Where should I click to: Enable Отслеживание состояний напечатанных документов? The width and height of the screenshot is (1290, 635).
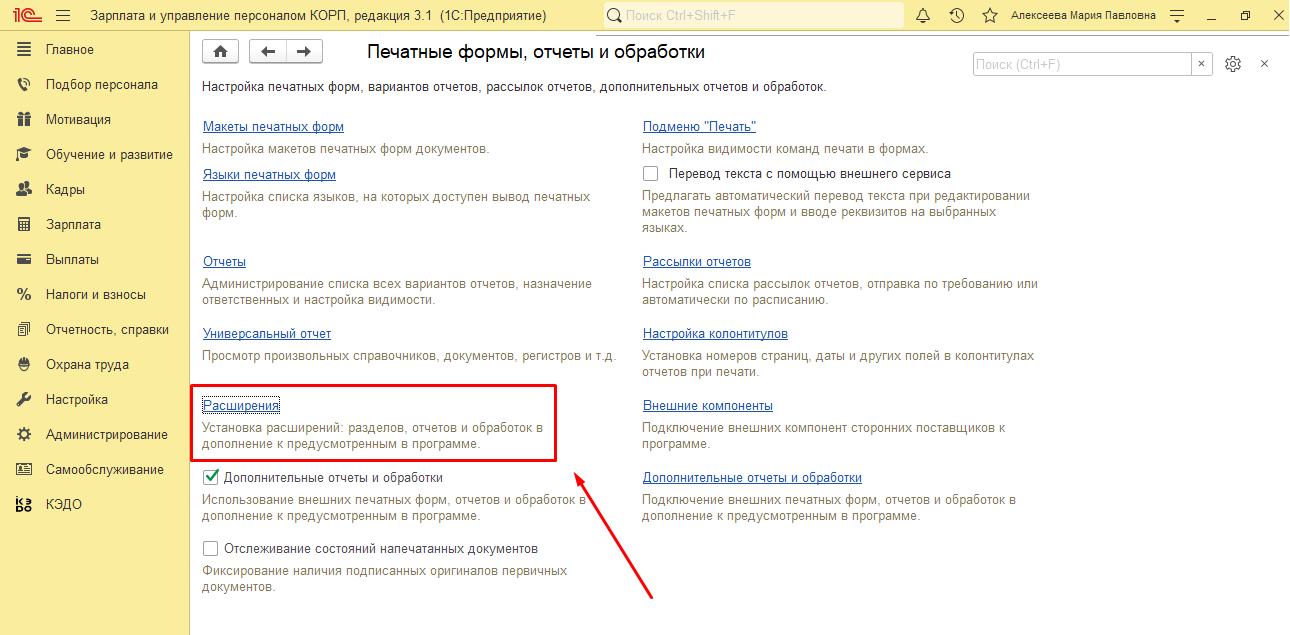pyautogui.click(x=211, y=549)
